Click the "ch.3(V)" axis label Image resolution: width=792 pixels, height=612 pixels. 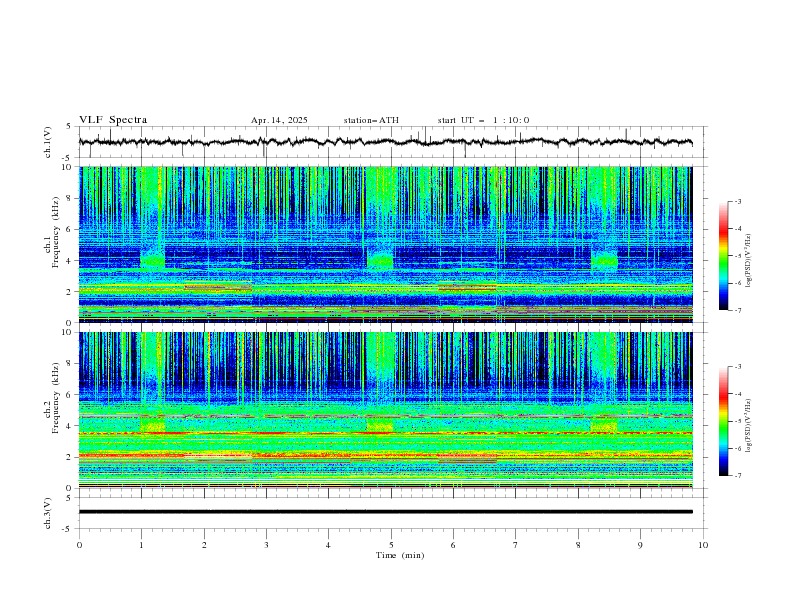coord(48,513)
